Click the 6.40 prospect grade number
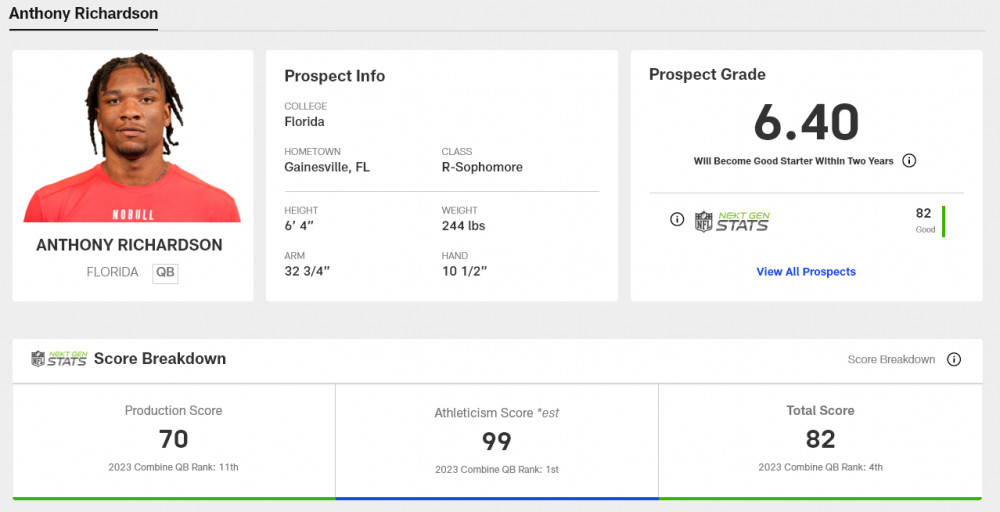 (806, 123)
